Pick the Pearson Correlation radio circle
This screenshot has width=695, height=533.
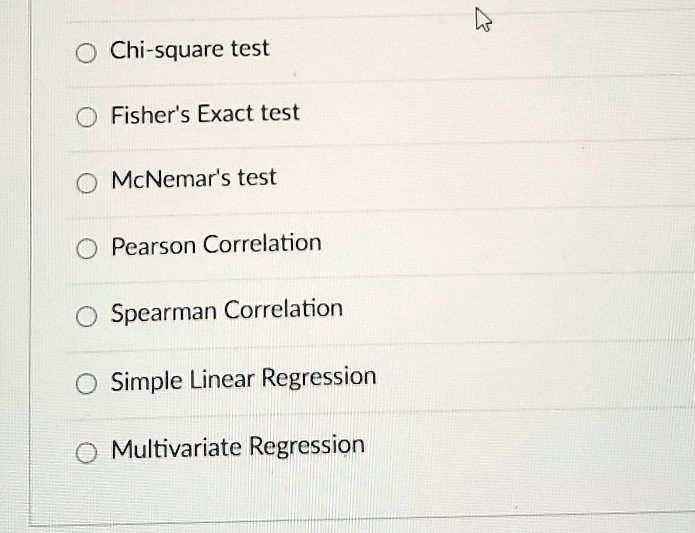[86, 249]
